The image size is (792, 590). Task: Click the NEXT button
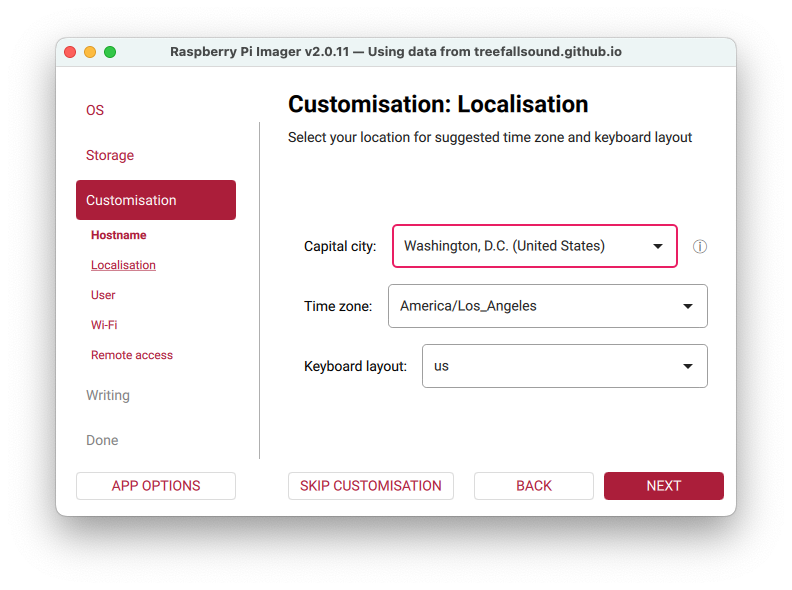pos(664,486)
